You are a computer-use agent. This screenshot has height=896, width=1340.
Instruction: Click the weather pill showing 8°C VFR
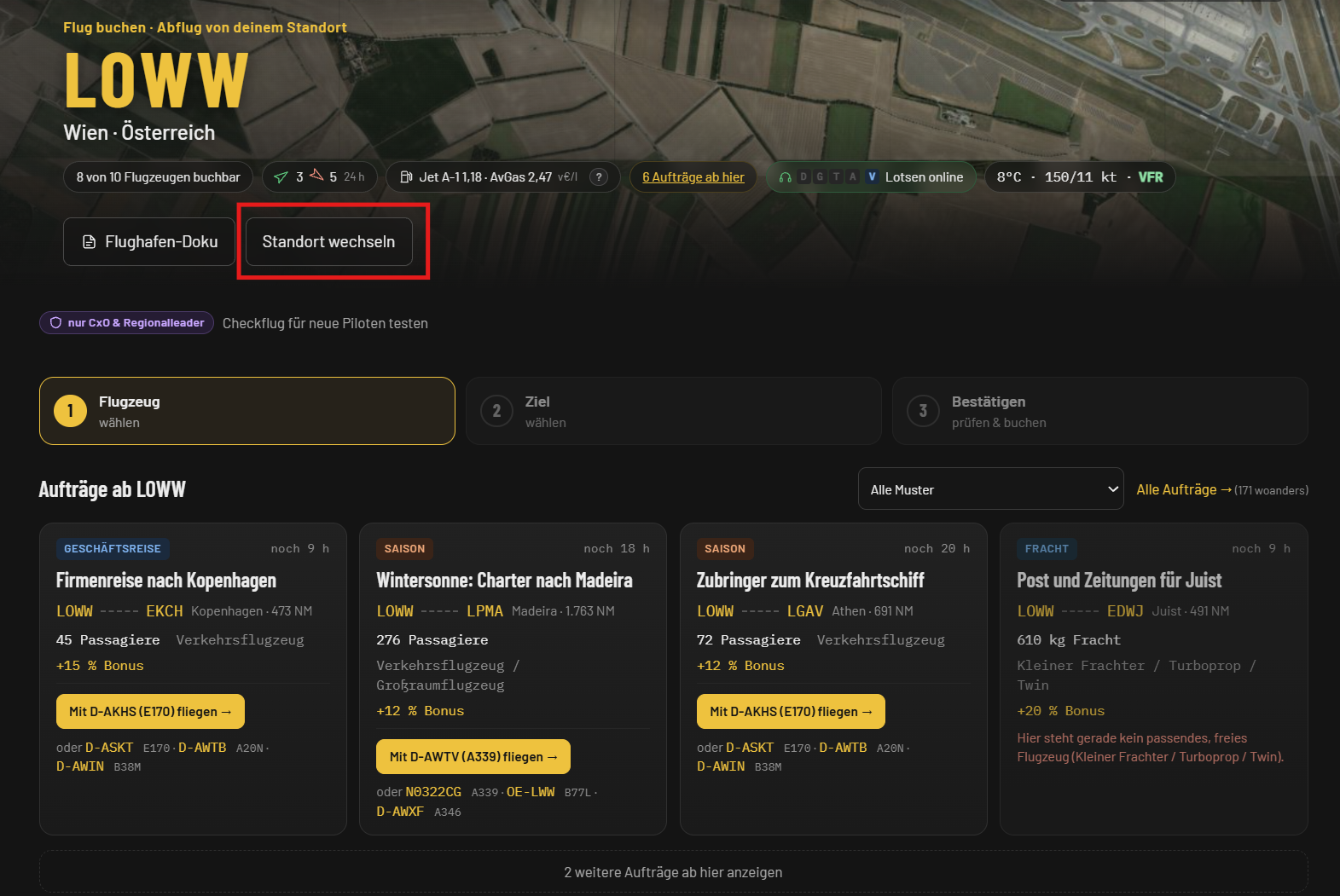[1080, 177]
